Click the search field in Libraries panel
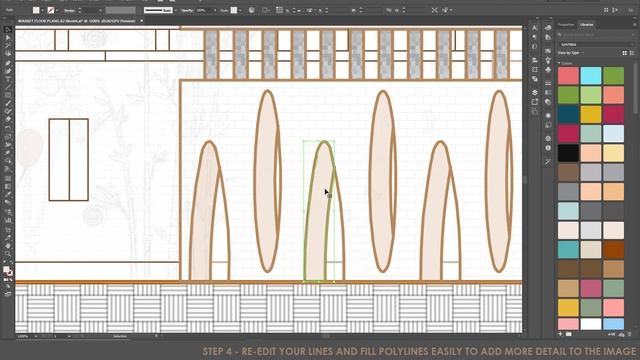 pos(596,35)
